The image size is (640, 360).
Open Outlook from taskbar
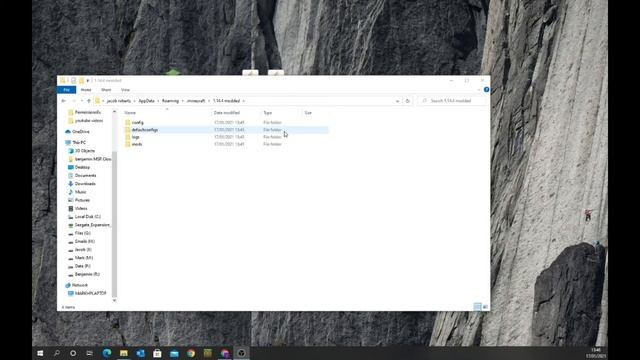(140, 353)
